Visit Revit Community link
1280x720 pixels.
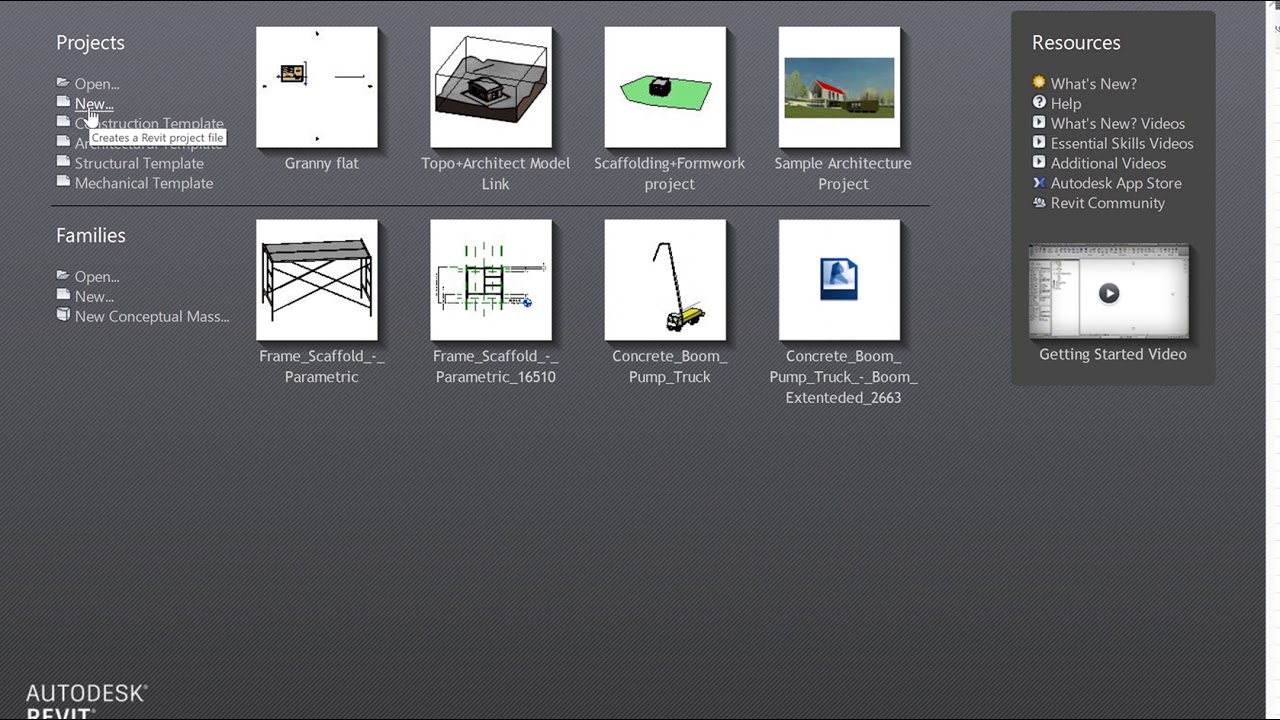[1108, 203]
